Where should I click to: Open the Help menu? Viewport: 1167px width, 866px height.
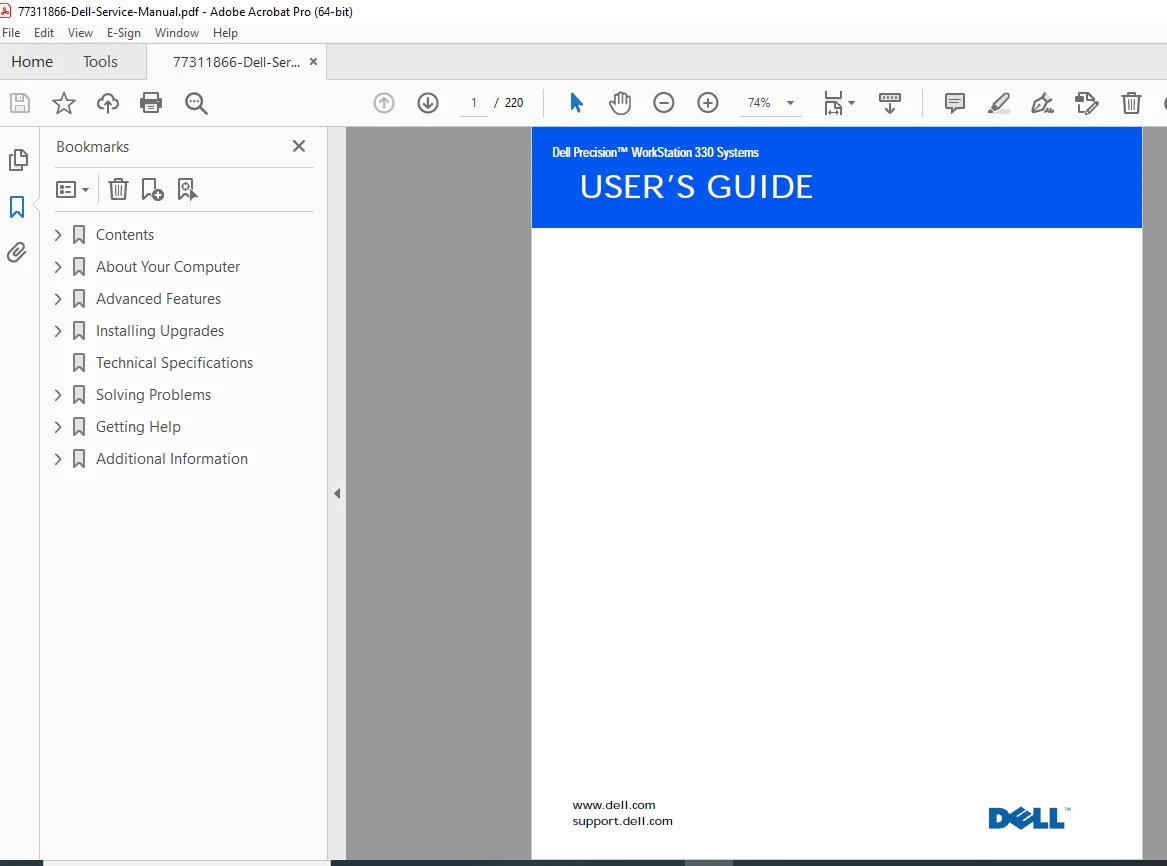(x=226, y=33)
